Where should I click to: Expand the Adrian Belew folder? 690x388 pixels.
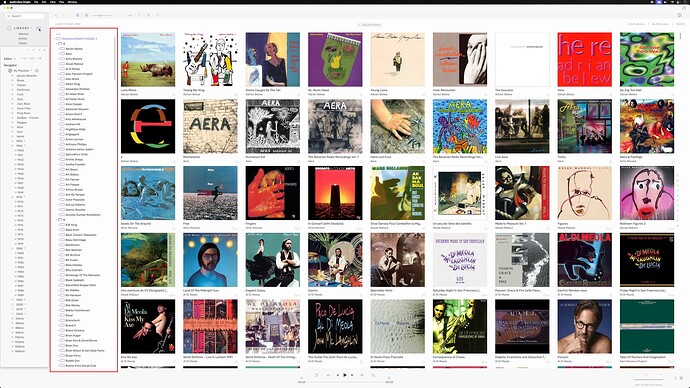coord(59,49)
